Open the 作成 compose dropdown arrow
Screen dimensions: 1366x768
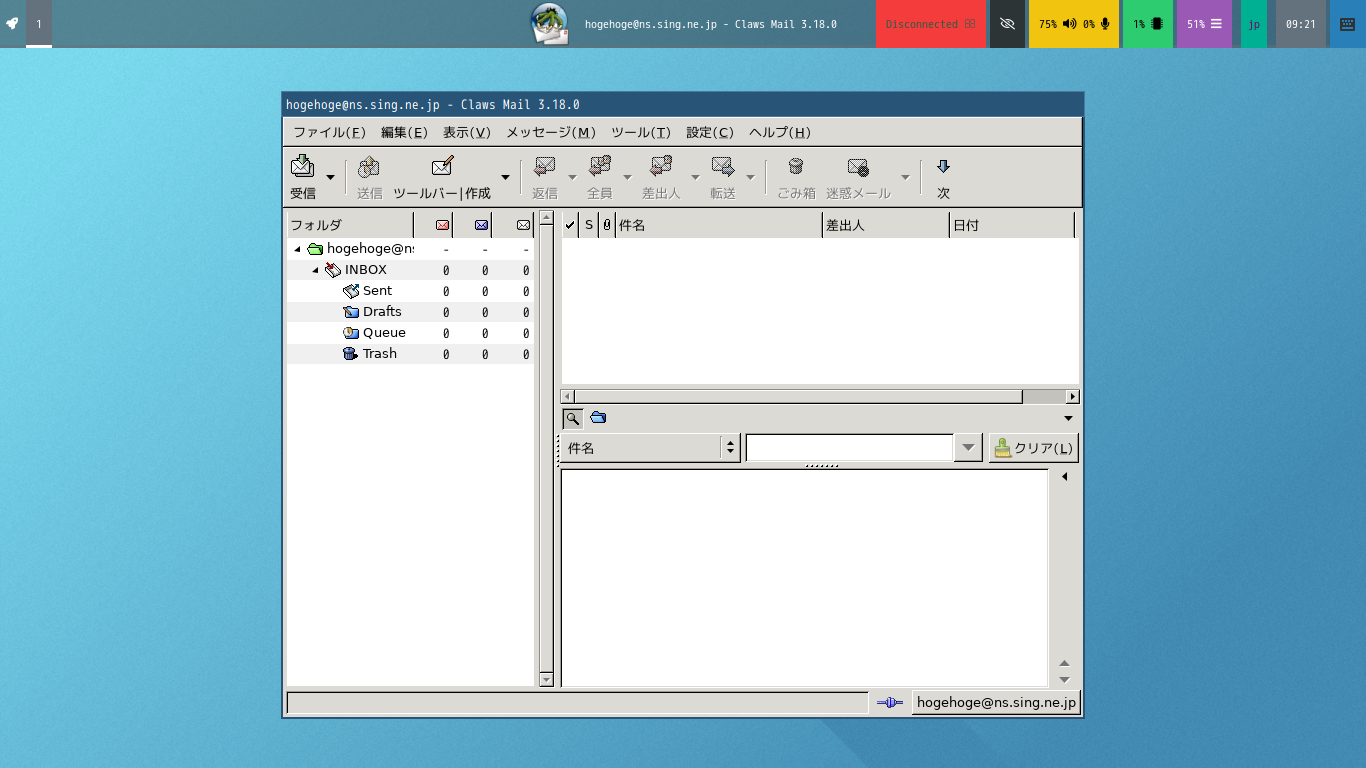505,177
